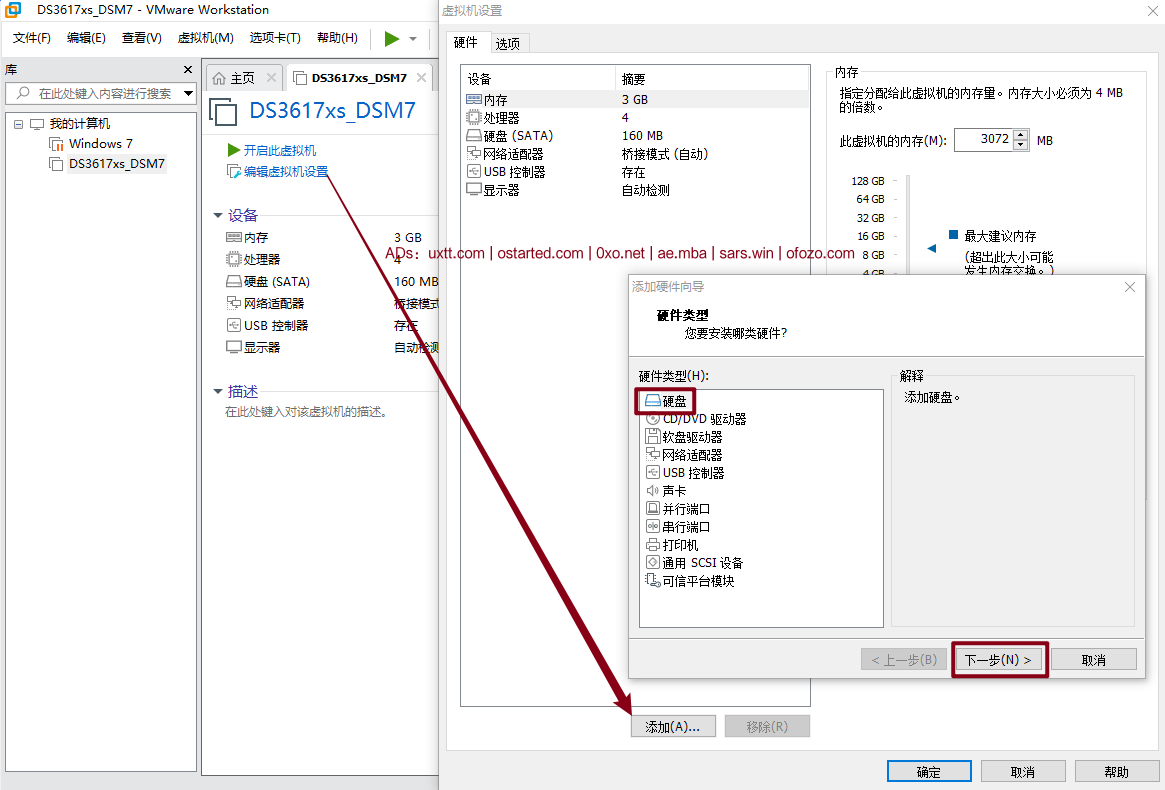Open the 选项卡(T) menu
1165x790 pixels.
coord(275,38)
